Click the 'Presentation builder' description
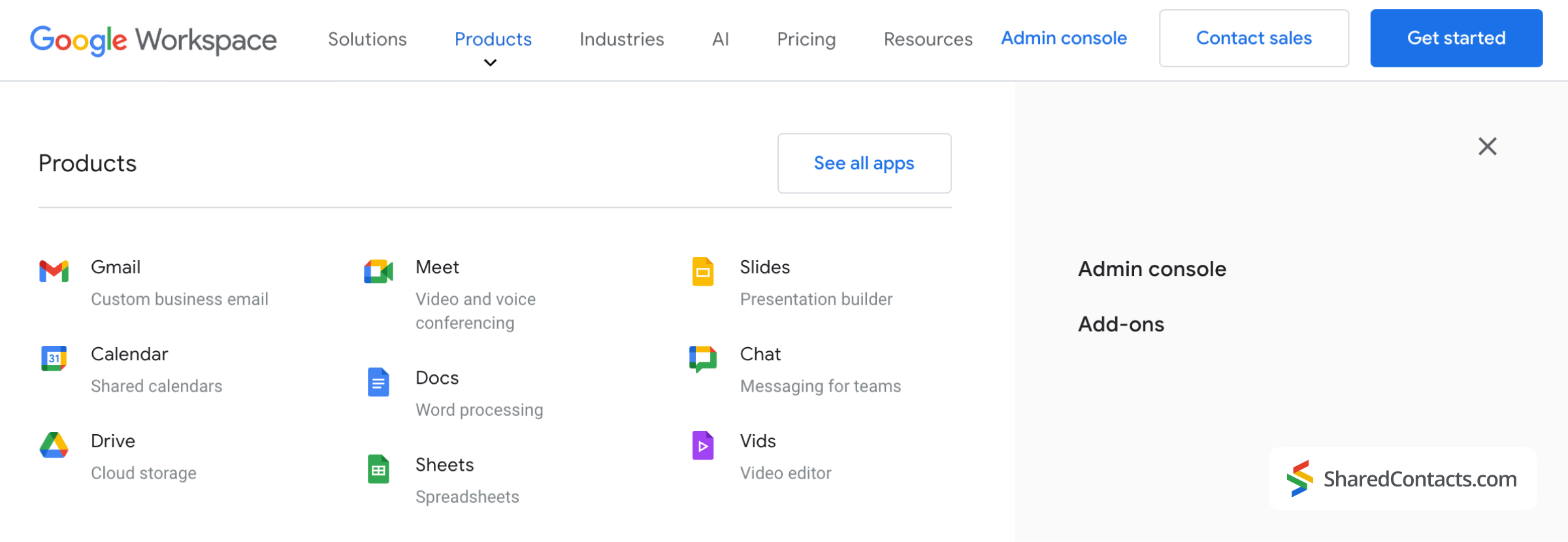The height and width of the screenshot is (542, 1568). pyautogui.click(x=816, y=299)
